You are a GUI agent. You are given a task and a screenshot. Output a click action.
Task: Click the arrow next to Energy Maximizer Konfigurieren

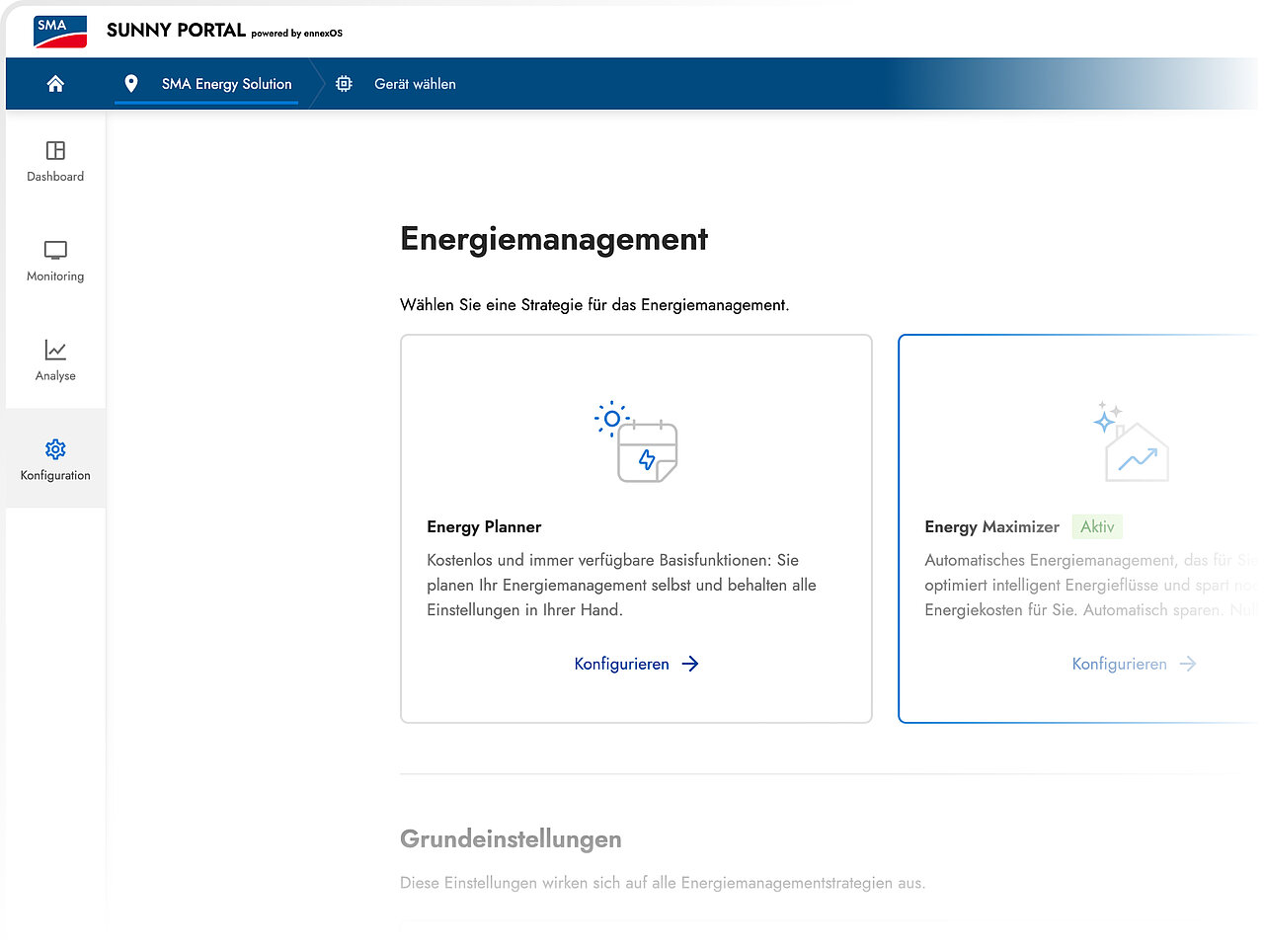[1188, 664]
